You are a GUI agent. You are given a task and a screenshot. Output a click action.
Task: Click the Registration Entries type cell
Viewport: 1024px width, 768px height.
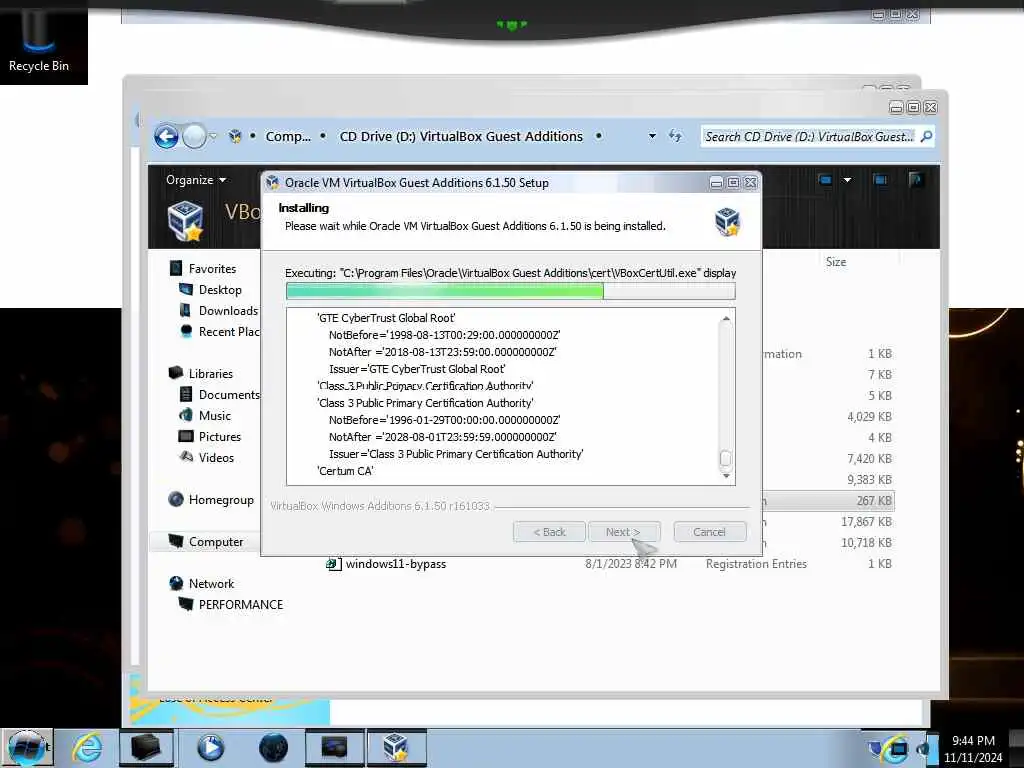[x=756, y=564]
